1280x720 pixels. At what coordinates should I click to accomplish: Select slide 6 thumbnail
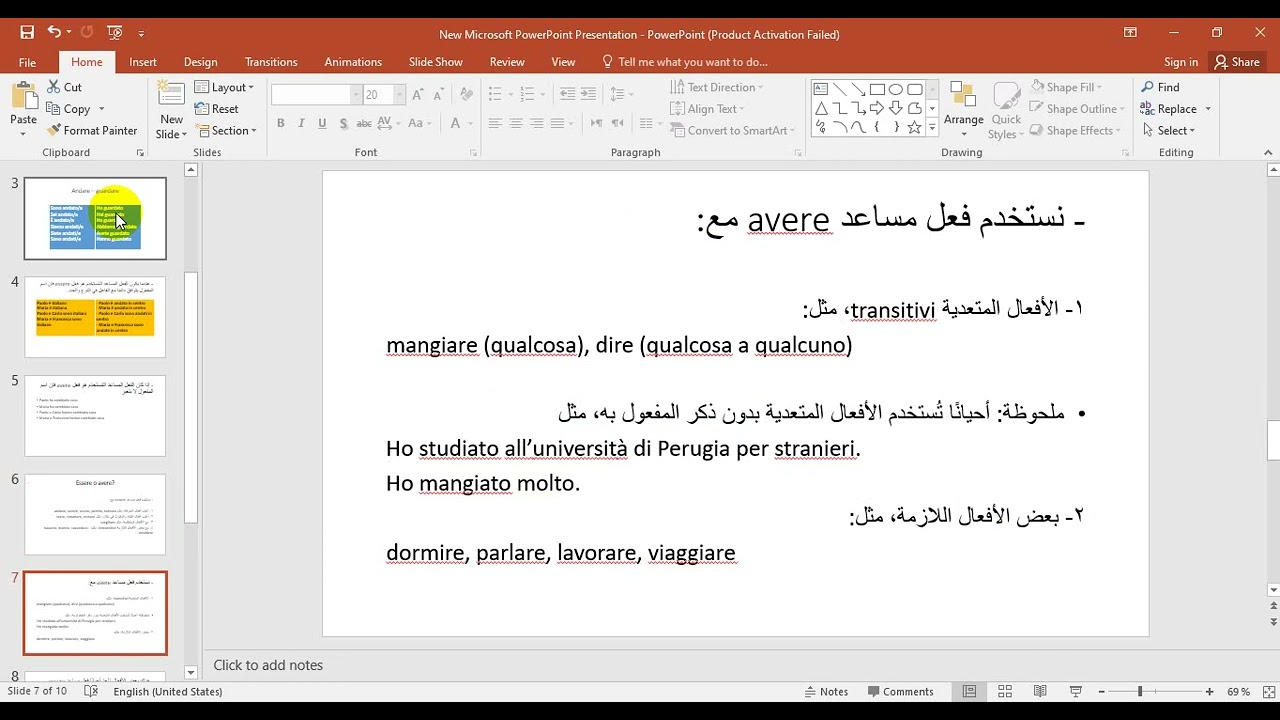click(x=95, y=514)
